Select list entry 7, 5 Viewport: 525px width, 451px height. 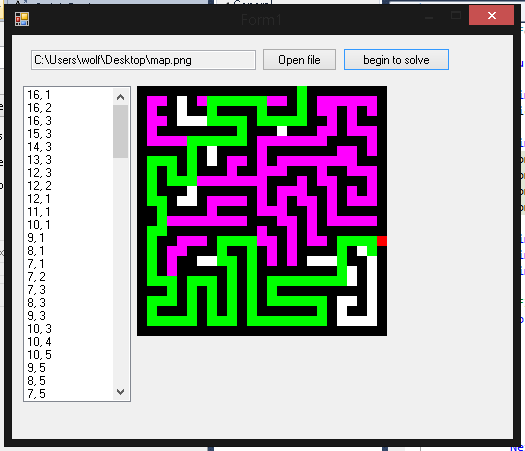click(36, 394)
